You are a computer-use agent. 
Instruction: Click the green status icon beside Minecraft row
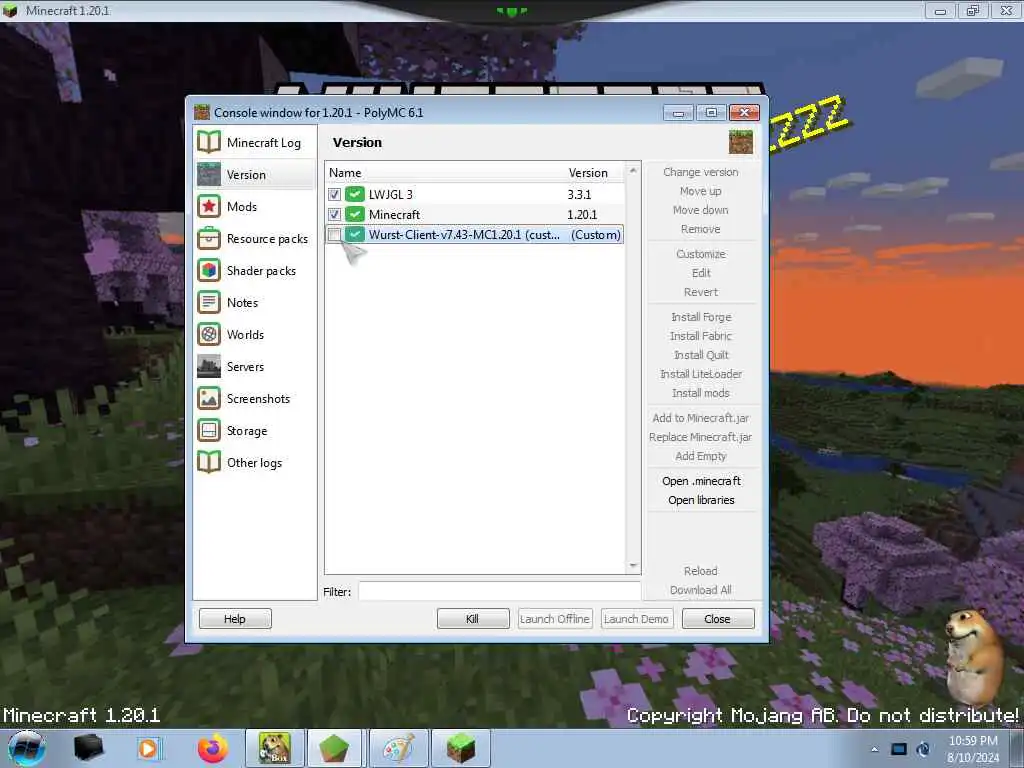[x=355, y=214]
